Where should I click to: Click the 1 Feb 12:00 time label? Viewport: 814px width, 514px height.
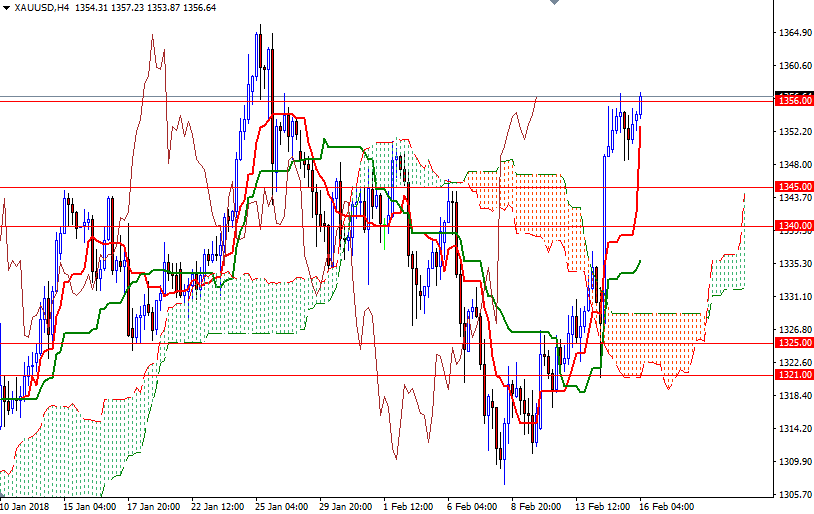tap(408, 507)
